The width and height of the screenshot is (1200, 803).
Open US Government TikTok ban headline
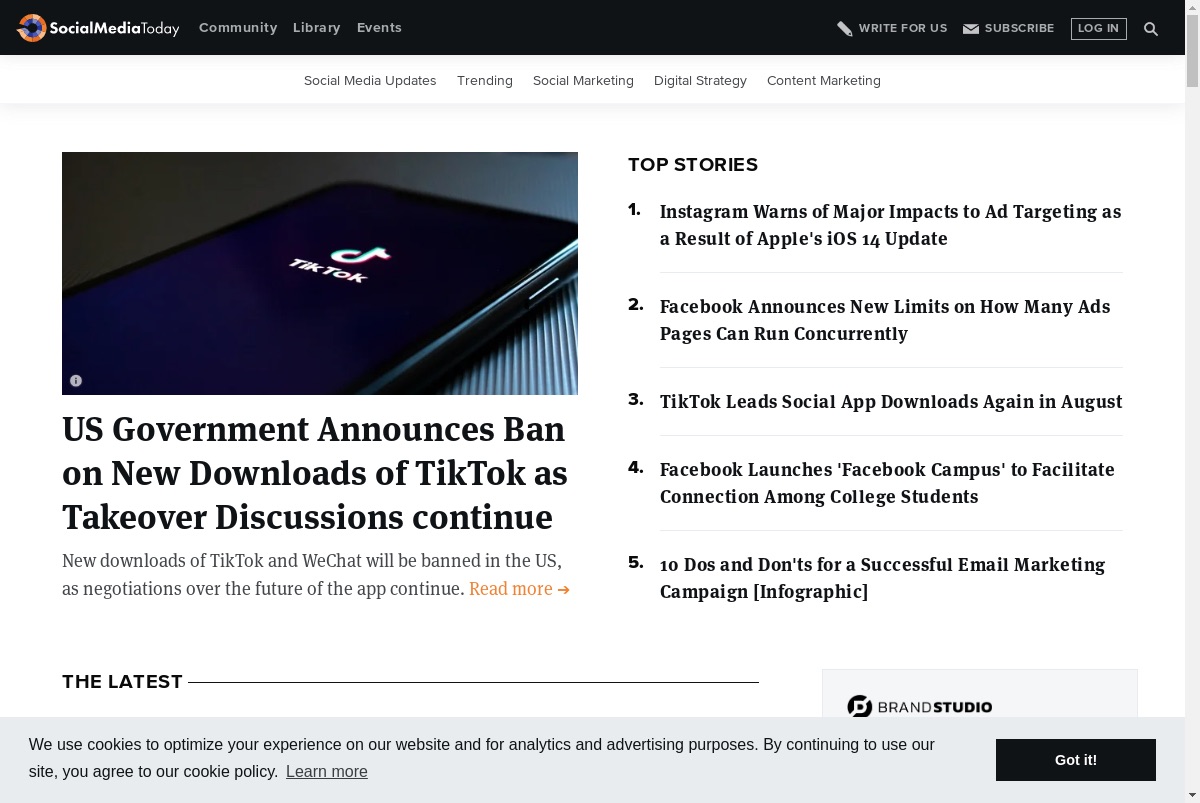[315, 473]
